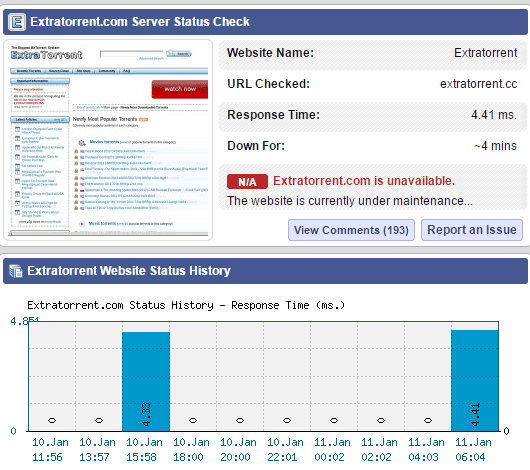Click the 4.41 bar in the response chart

click(475, 380)
